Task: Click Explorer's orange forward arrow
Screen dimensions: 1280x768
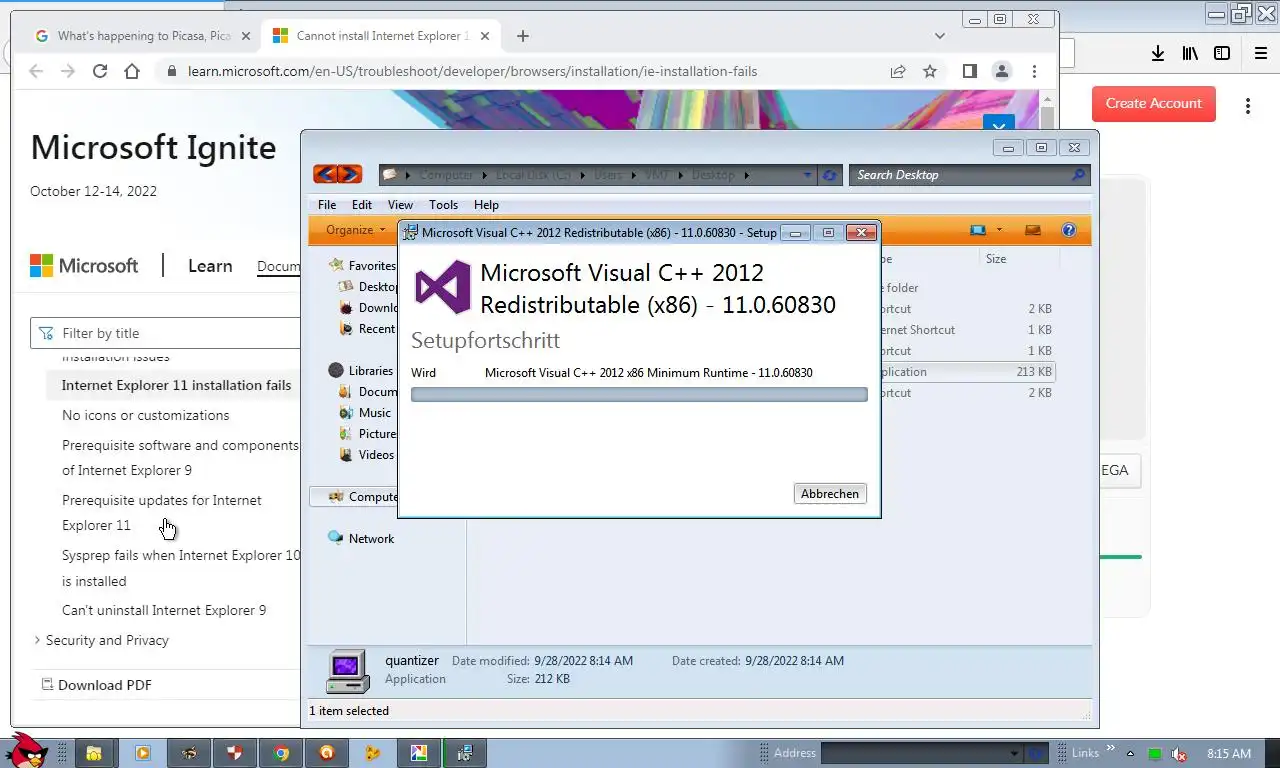Action: pos(349,174)
